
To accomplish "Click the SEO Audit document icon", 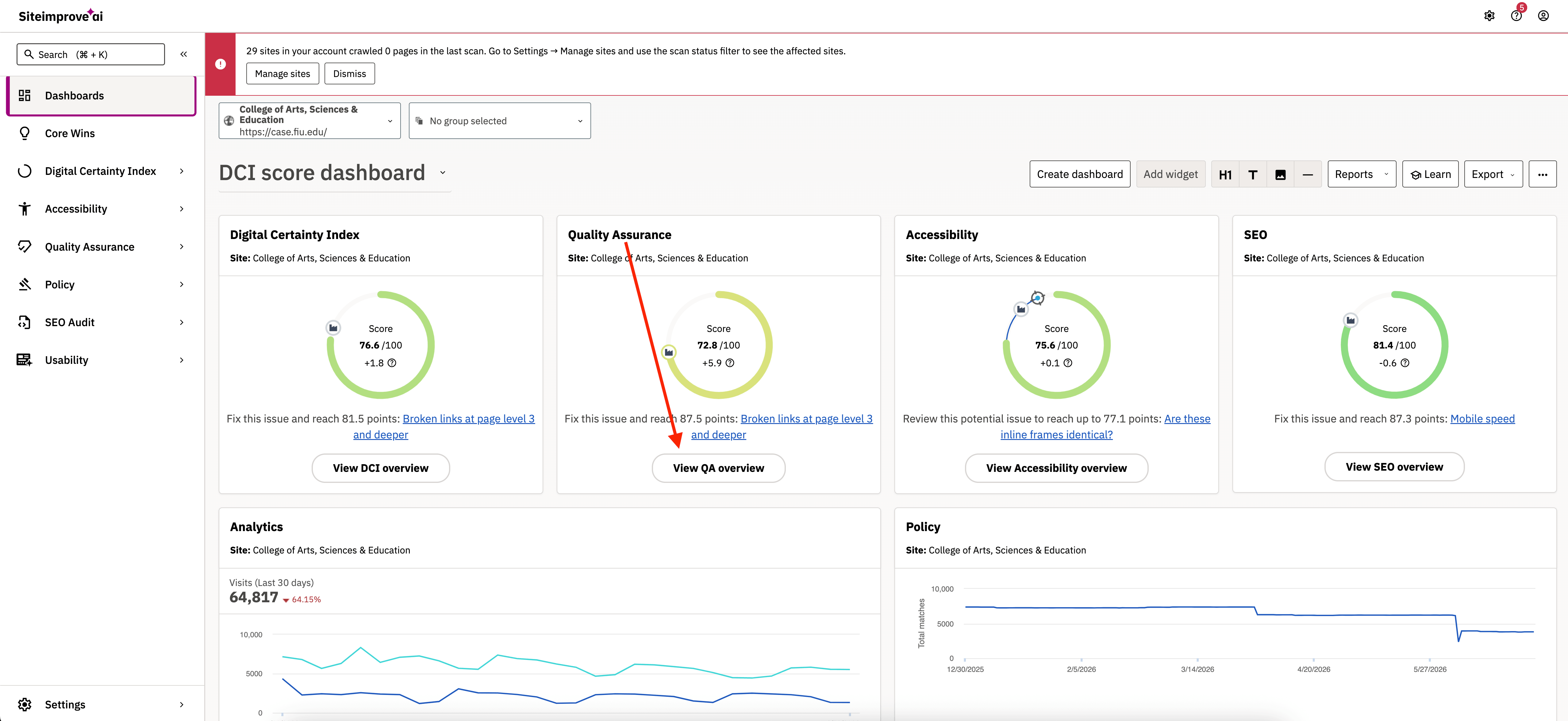I will click(24, 322).
